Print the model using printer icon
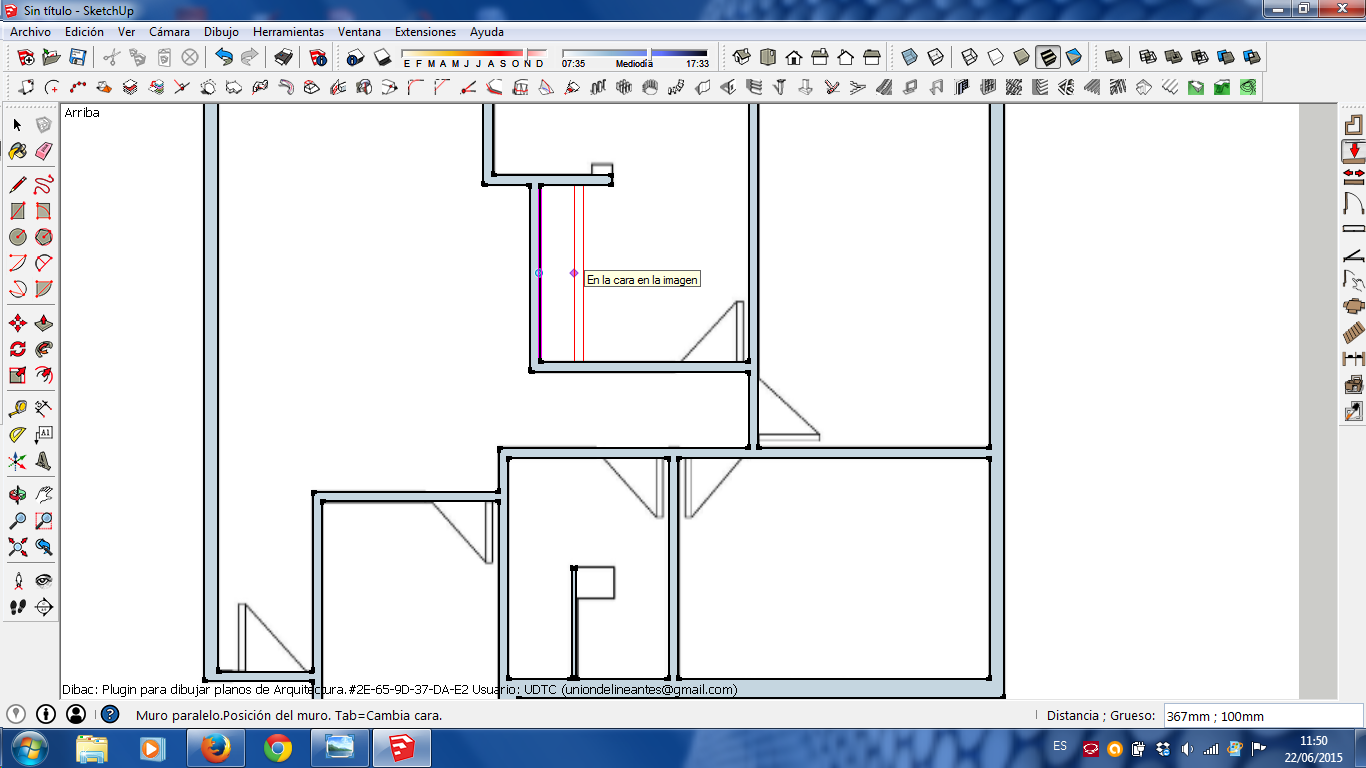Viewport: 1366px width, 768px height. [x=283, y=57]
